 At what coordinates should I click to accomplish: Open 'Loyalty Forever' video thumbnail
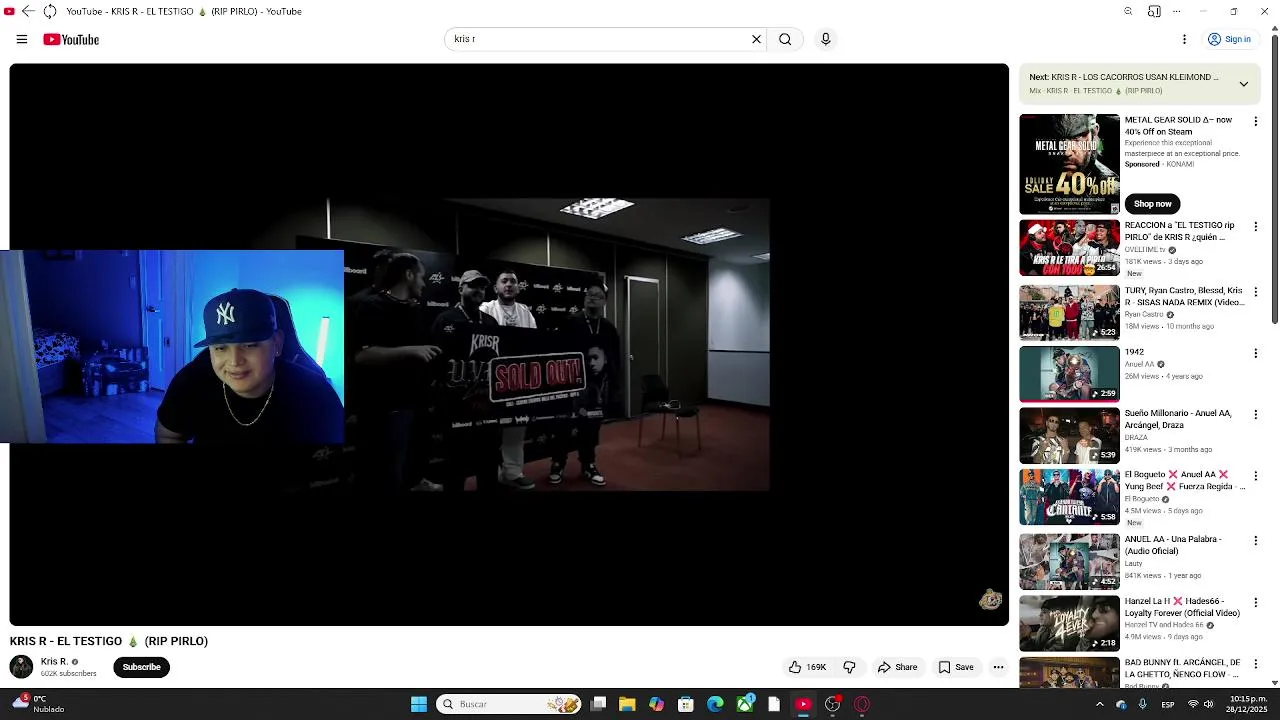tap(1069, 623)
